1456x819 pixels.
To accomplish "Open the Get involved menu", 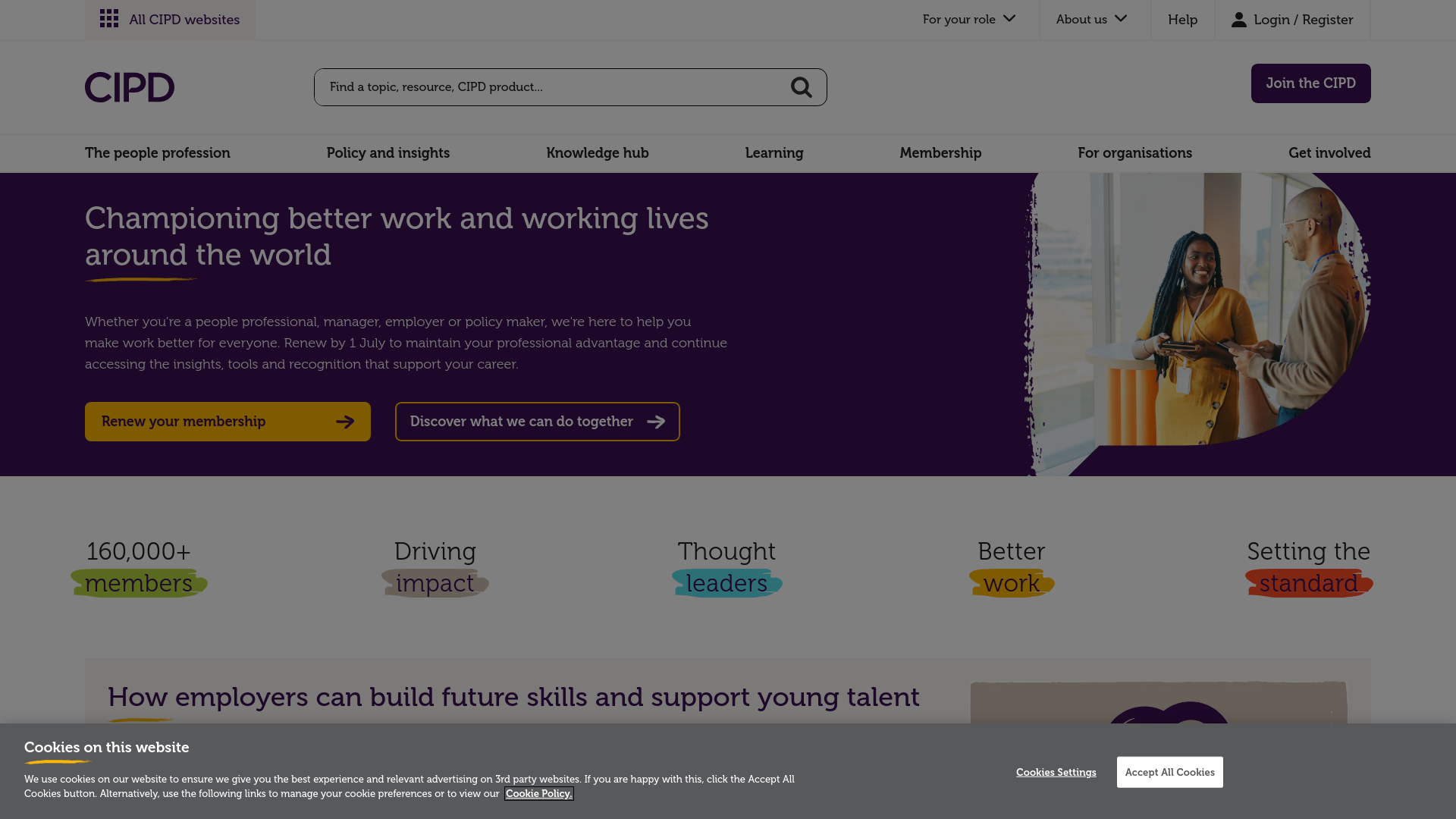I will (x=1329, y=153).
